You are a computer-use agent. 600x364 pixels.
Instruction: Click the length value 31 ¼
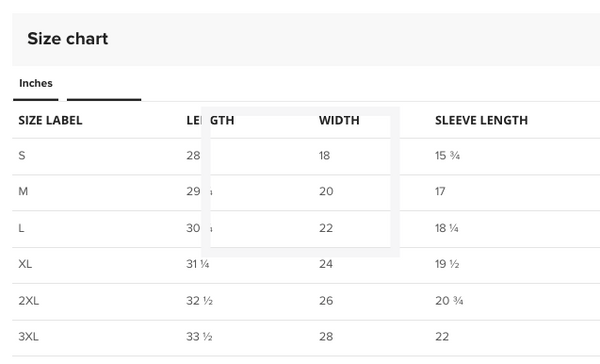point(198,264)
